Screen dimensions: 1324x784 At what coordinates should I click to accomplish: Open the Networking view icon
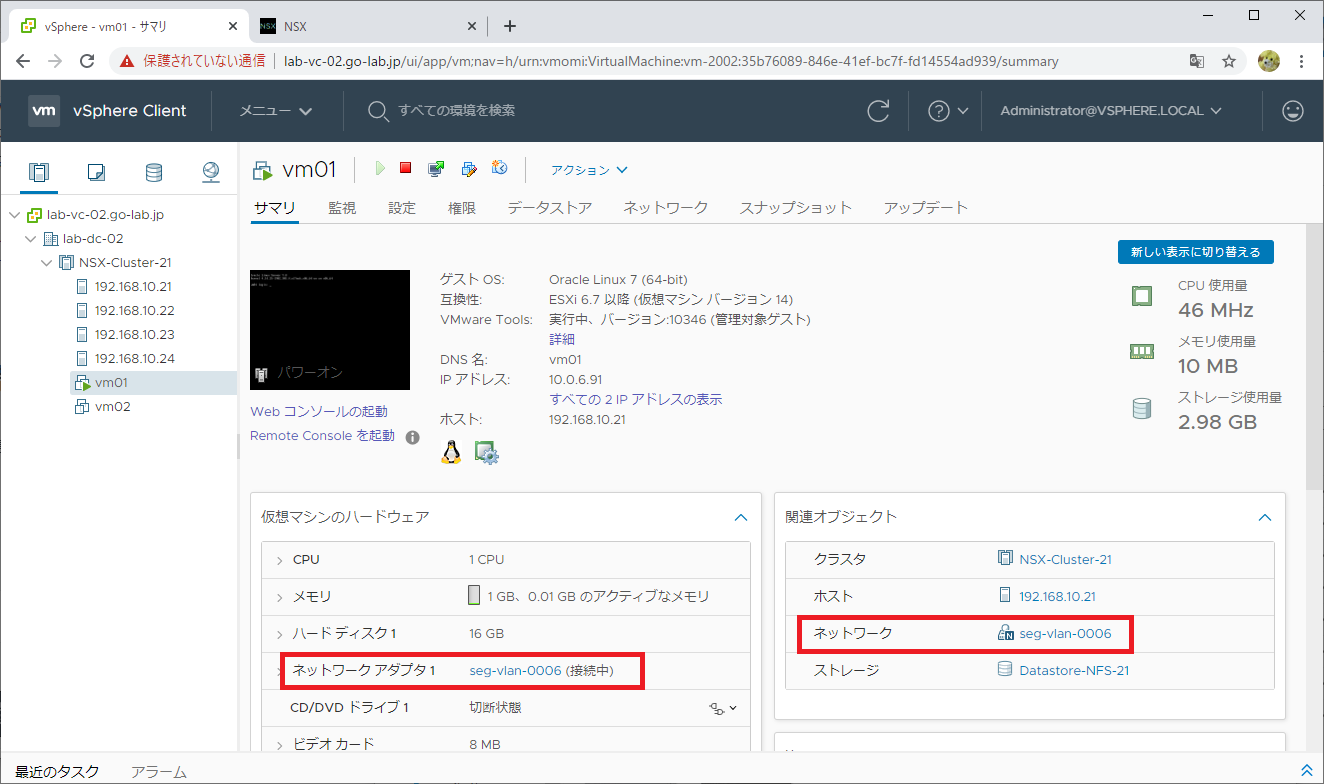(210, 172)
